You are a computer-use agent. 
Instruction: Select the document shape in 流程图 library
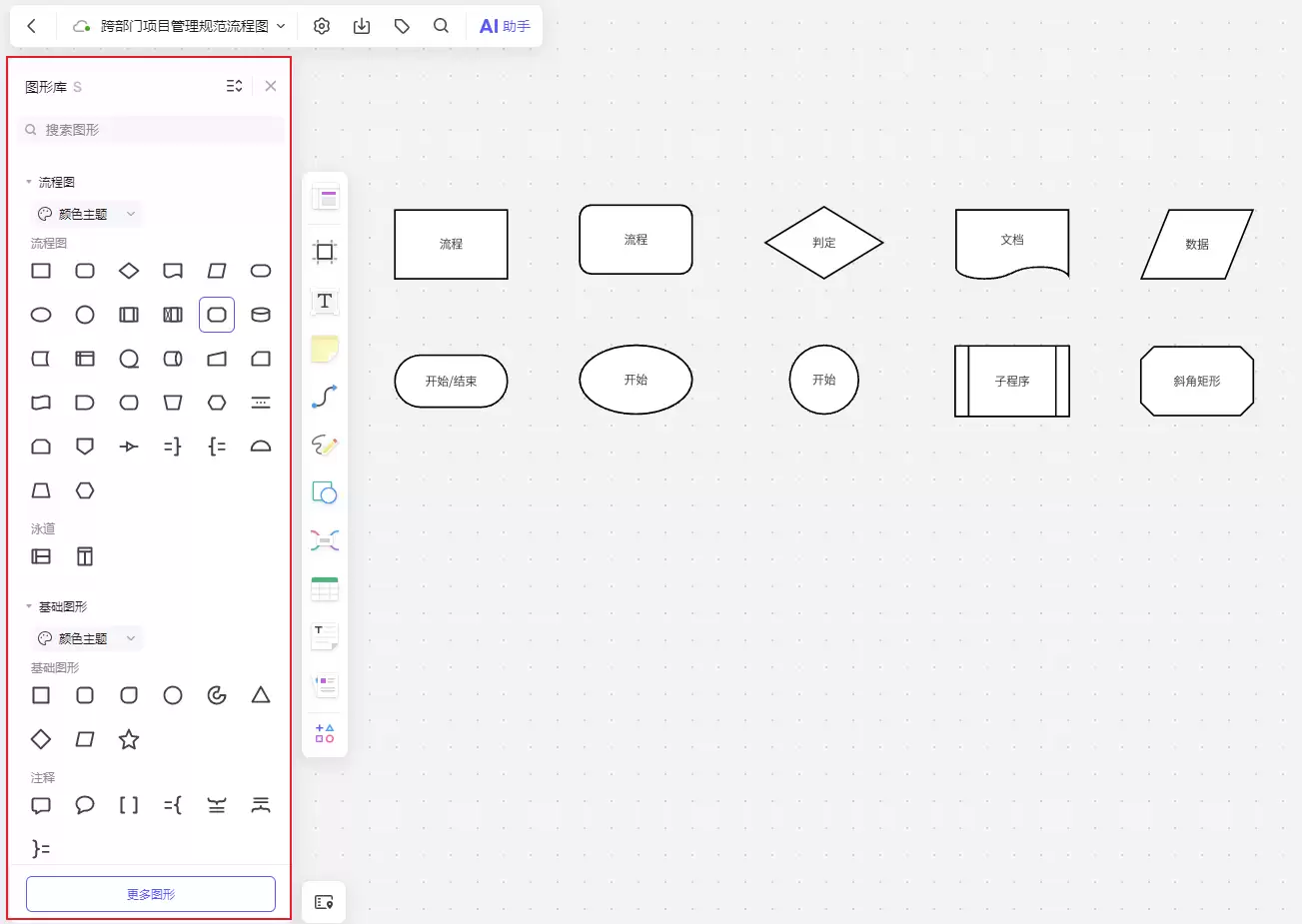[x=173, y=271]
